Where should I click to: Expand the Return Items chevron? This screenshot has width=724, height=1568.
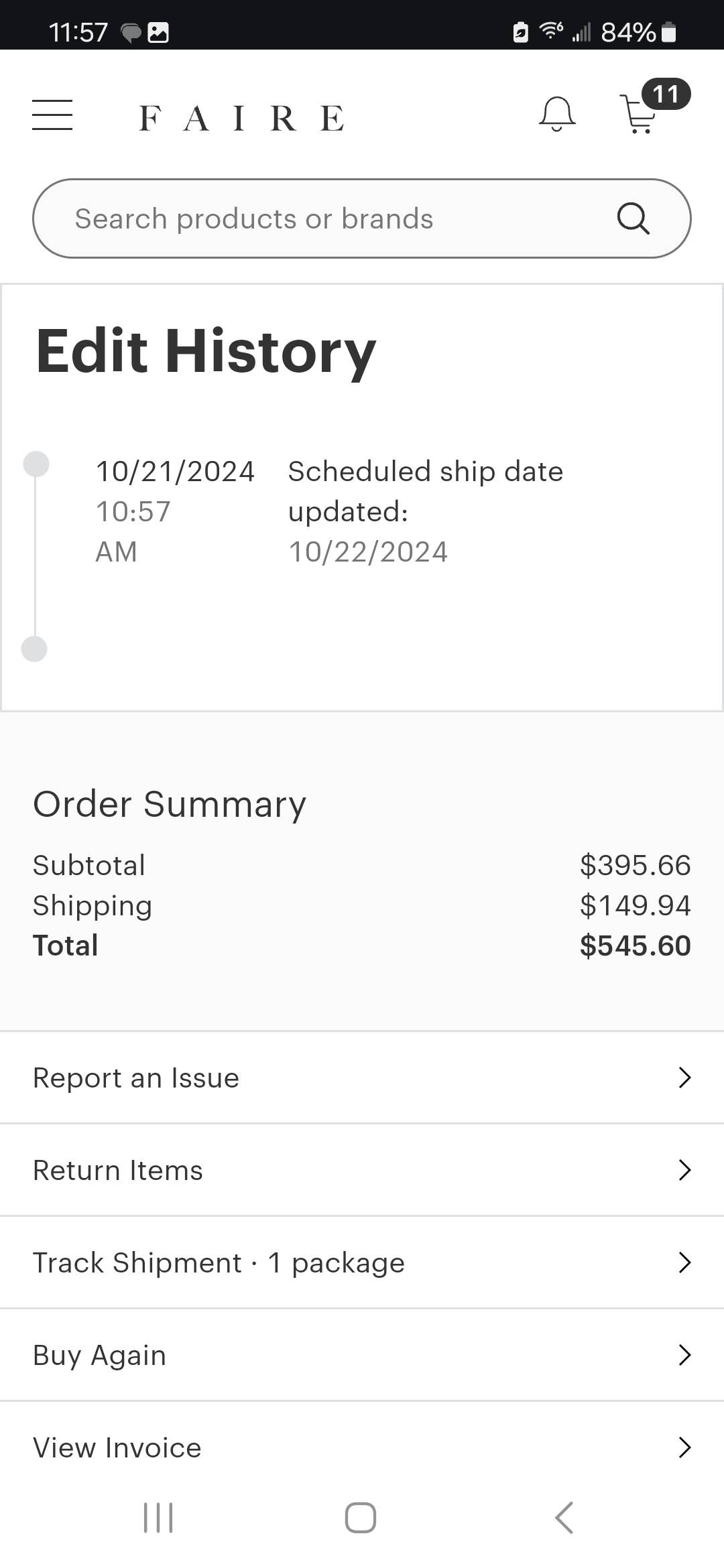click(x=684, y=1170)
